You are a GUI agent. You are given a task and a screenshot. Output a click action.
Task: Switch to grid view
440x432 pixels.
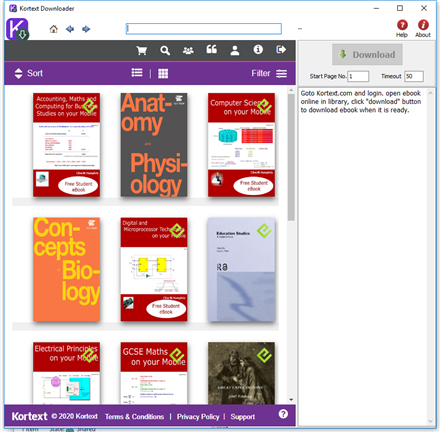point(163,73)
